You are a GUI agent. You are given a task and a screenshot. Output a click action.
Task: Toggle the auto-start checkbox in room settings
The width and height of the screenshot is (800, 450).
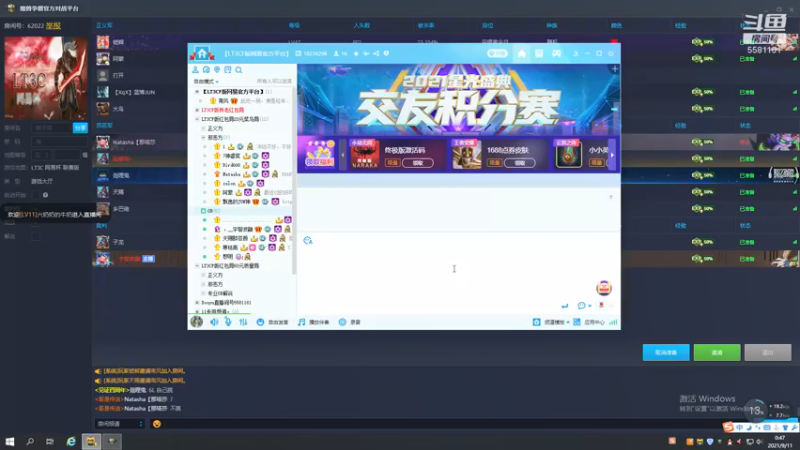(x=35, y=195)
